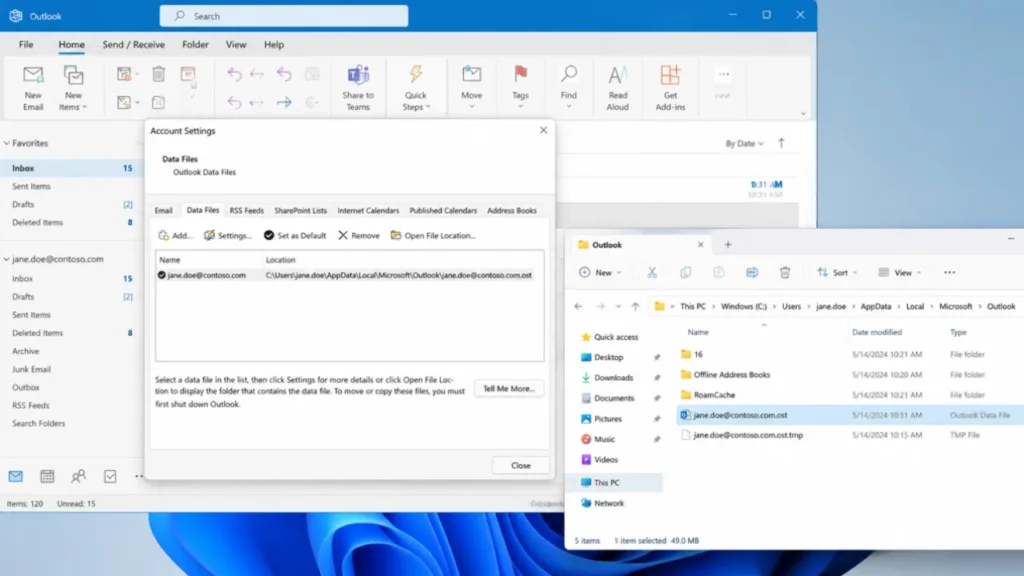
Task: Open Sent Items under Favorites
Action: (x=31, y=186)
